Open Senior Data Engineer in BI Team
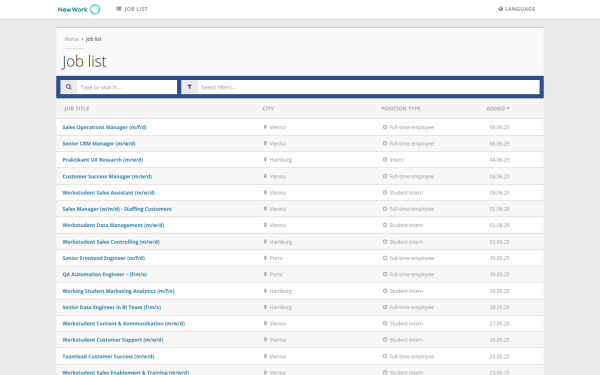Viewport: 600px width, 375px height. tap(112, 307)
